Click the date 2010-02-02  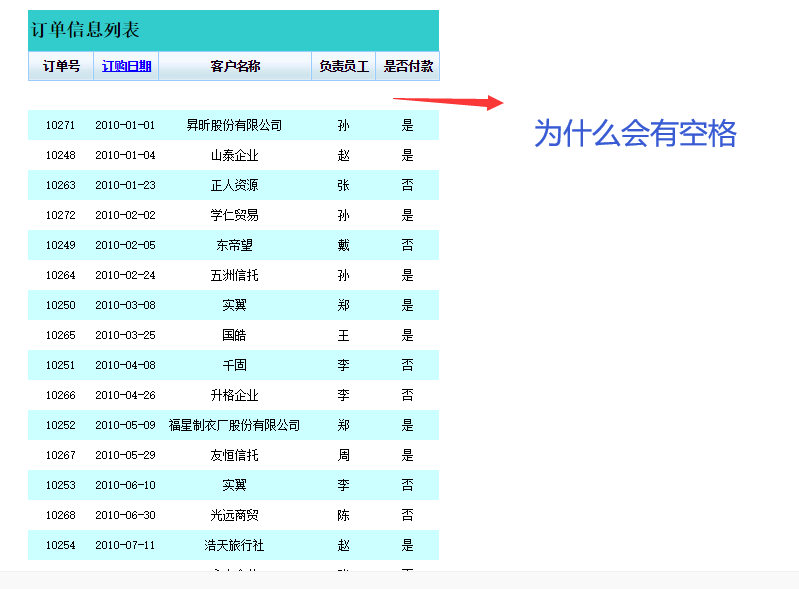pos(125,216)
